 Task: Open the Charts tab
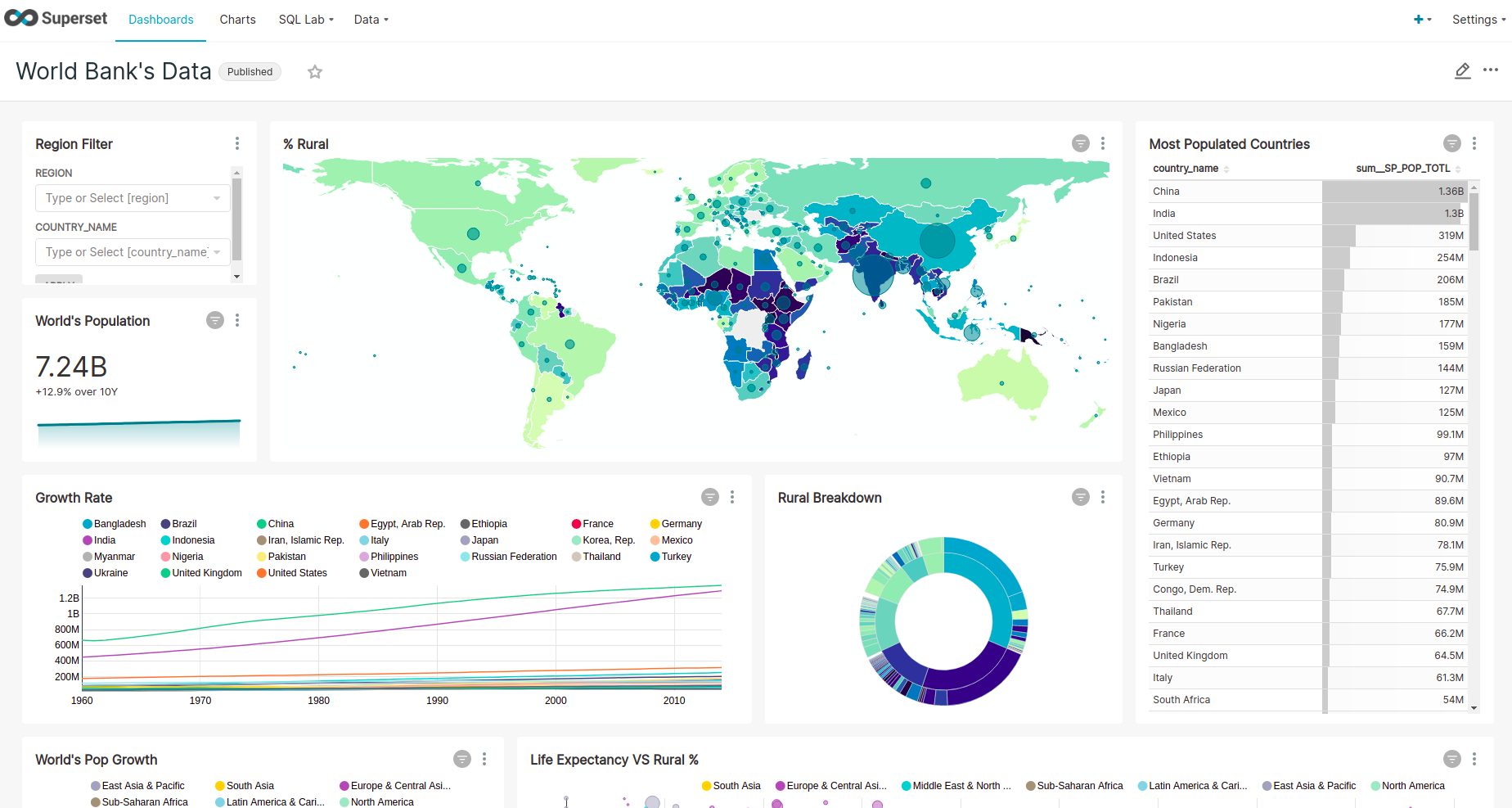tap(237, 20)
